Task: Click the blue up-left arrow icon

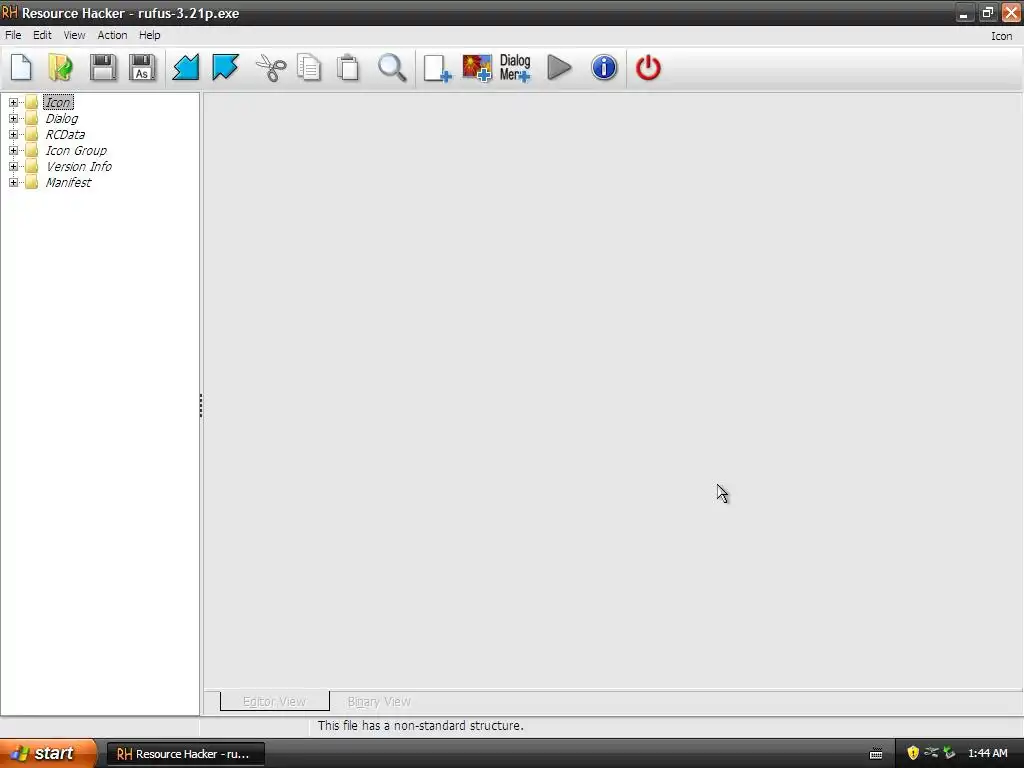Action: coord(225,67)
